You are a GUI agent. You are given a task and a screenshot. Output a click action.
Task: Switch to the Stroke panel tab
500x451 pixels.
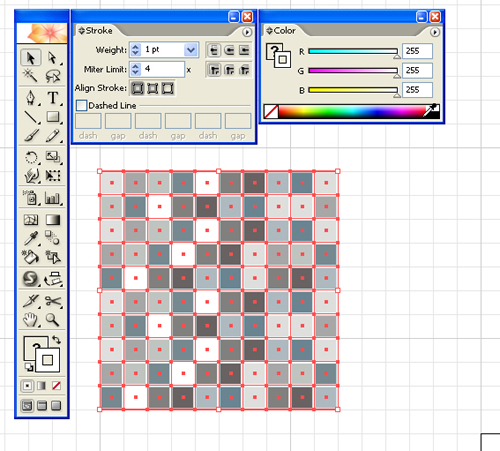[x=99, y=31]
